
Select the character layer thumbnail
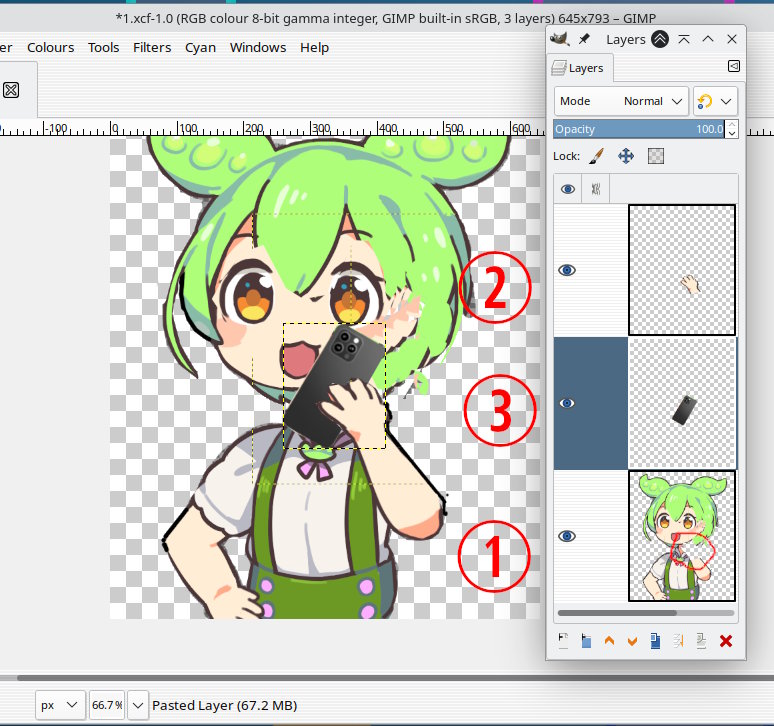(x=681, y=536)
